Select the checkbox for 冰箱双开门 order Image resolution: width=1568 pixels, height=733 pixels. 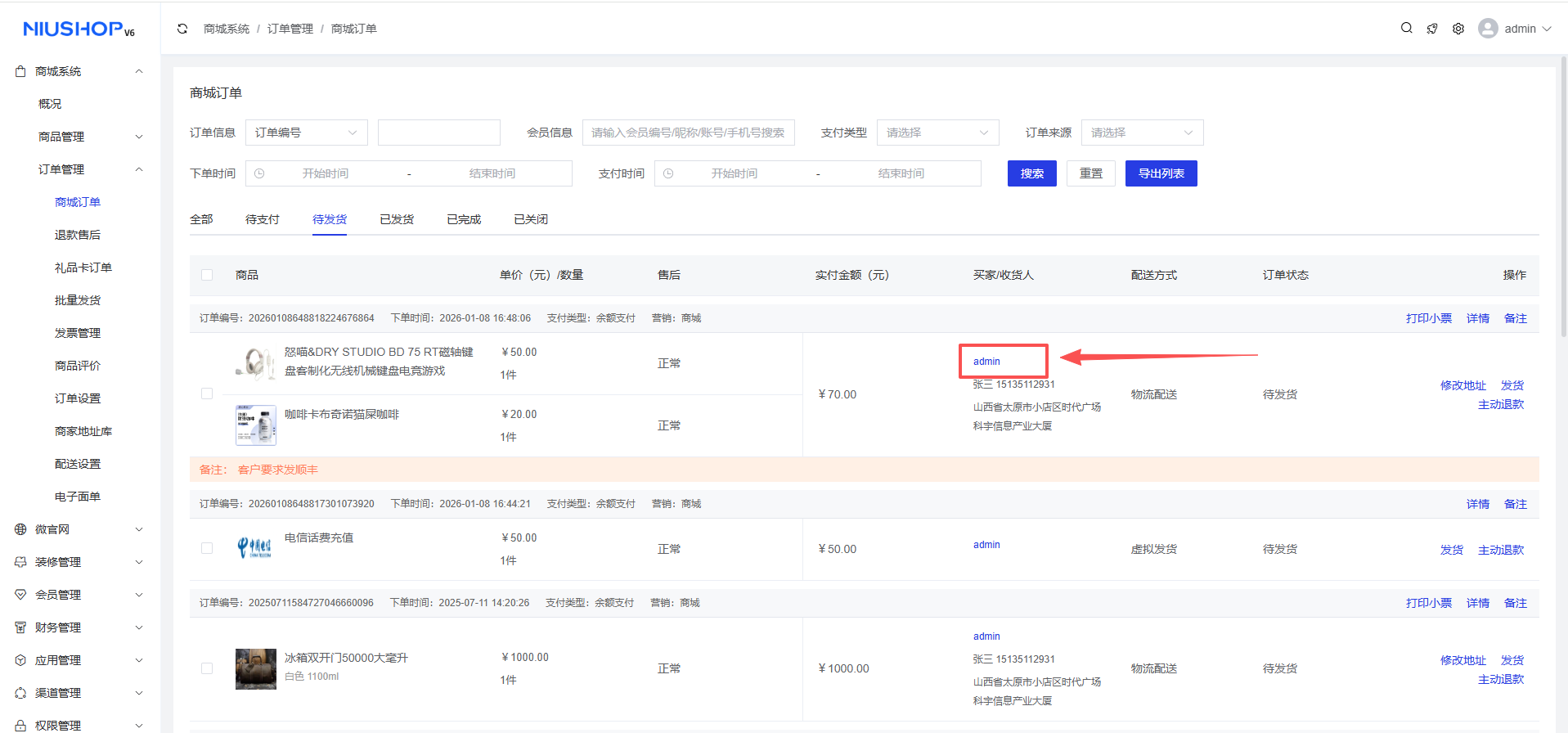207,668
